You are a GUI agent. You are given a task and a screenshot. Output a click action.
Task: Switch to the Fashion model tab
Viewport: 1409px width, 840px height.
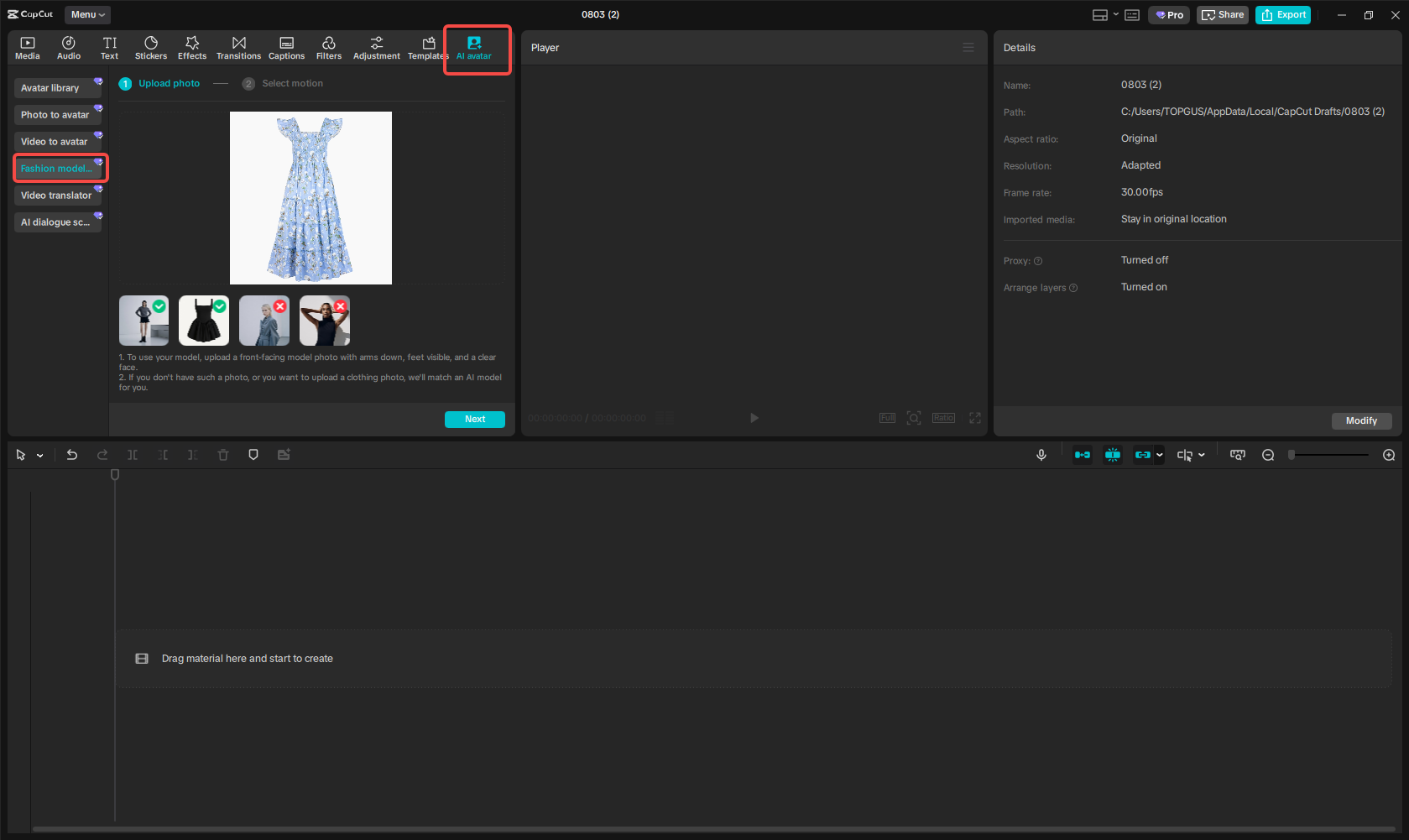(59, 168)
